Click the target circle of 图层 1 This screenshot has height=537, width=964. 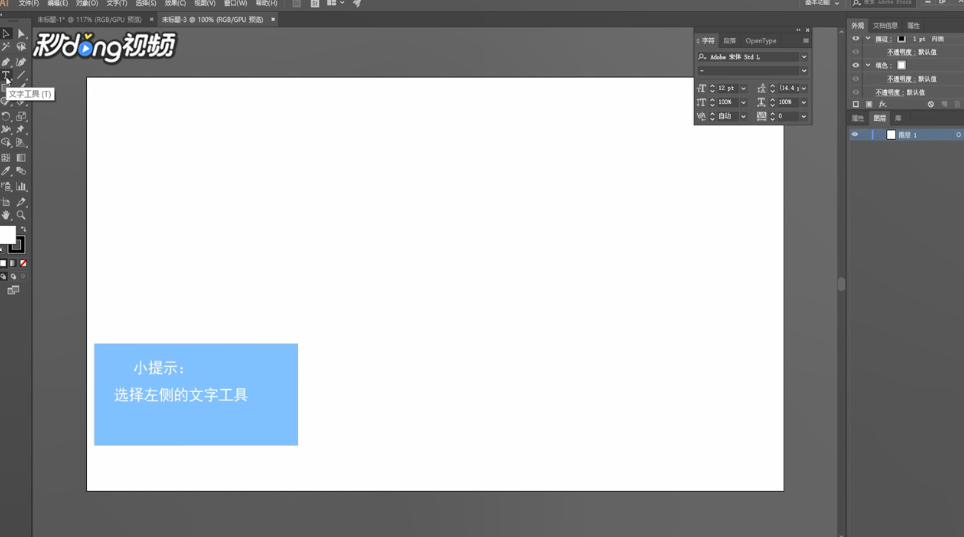pyautogui.click(x=958, y=135)
